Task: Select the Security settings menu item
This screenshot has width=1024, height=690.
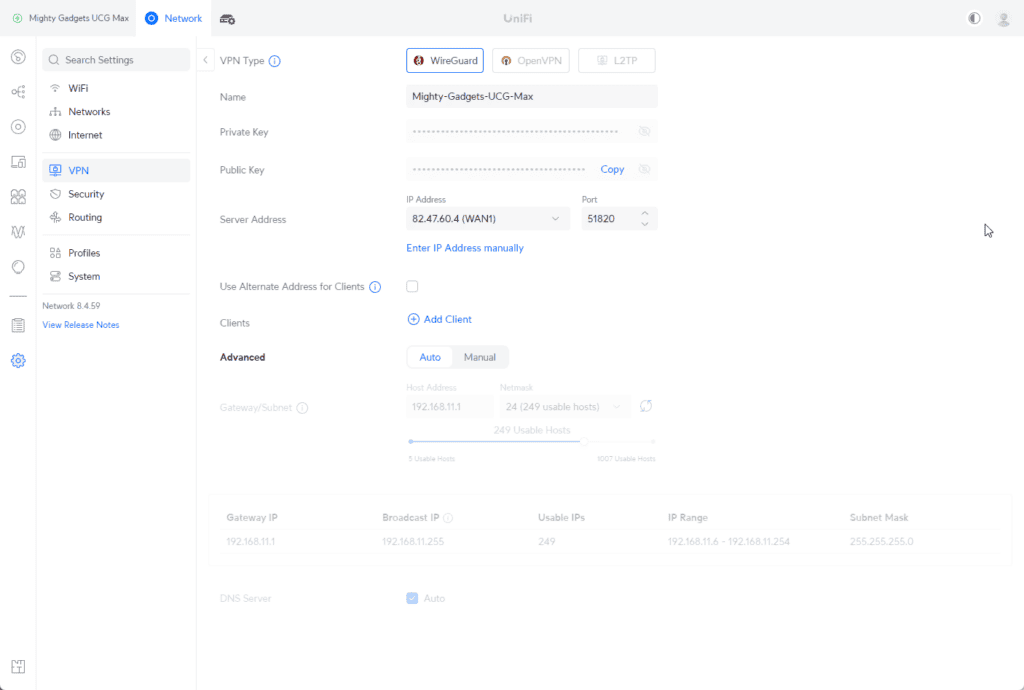Action: [86, 194]
